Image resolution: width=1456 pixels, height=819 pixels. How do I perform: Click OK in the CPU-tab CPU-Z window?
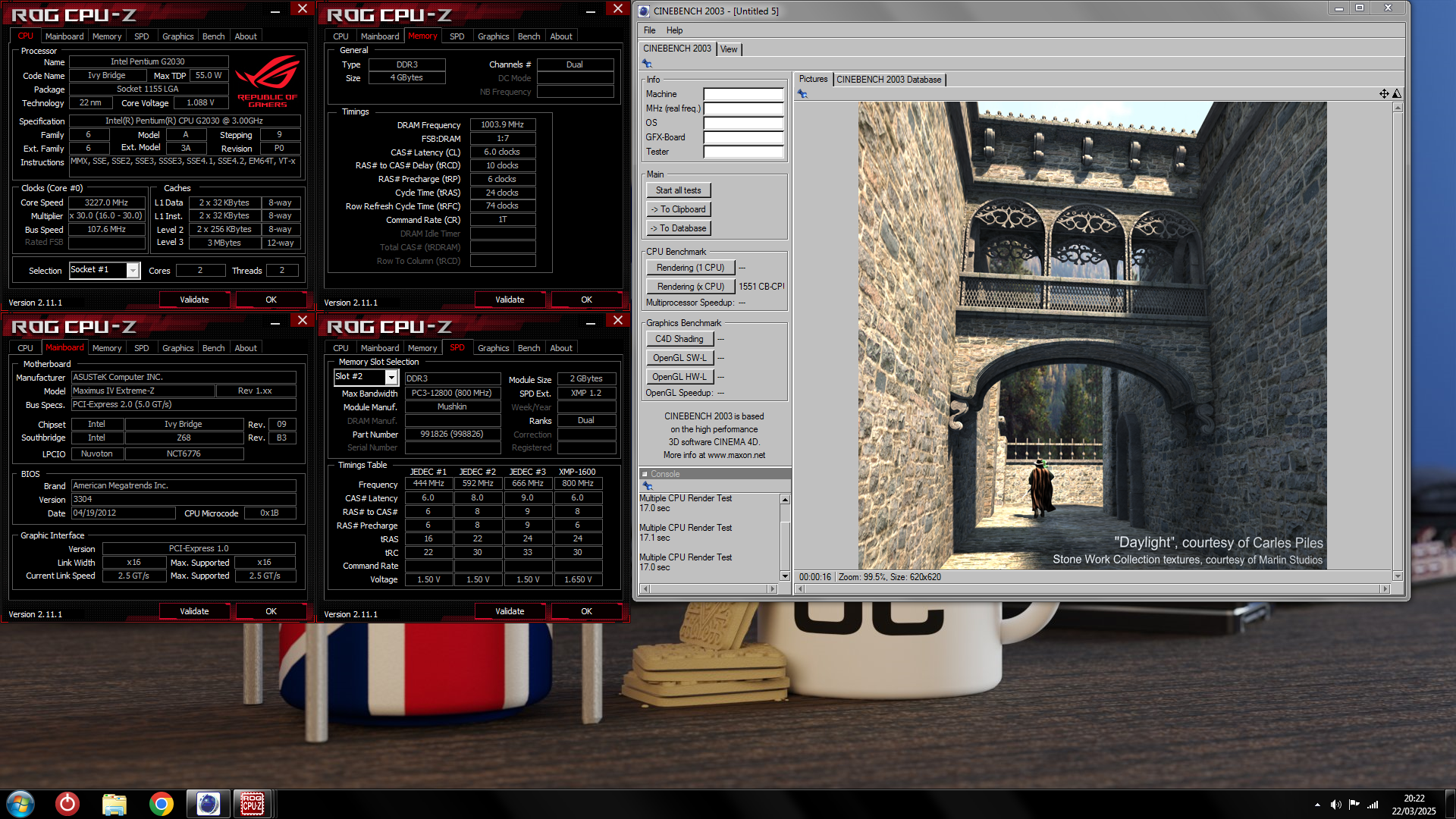click(271, 300)
